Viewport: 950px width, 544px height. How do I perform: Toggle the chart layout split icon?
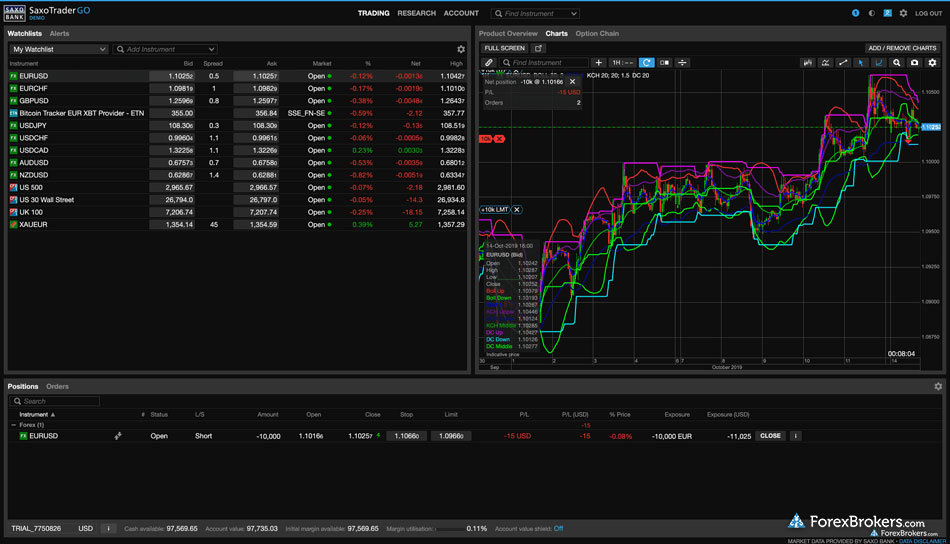click(665, 62)
